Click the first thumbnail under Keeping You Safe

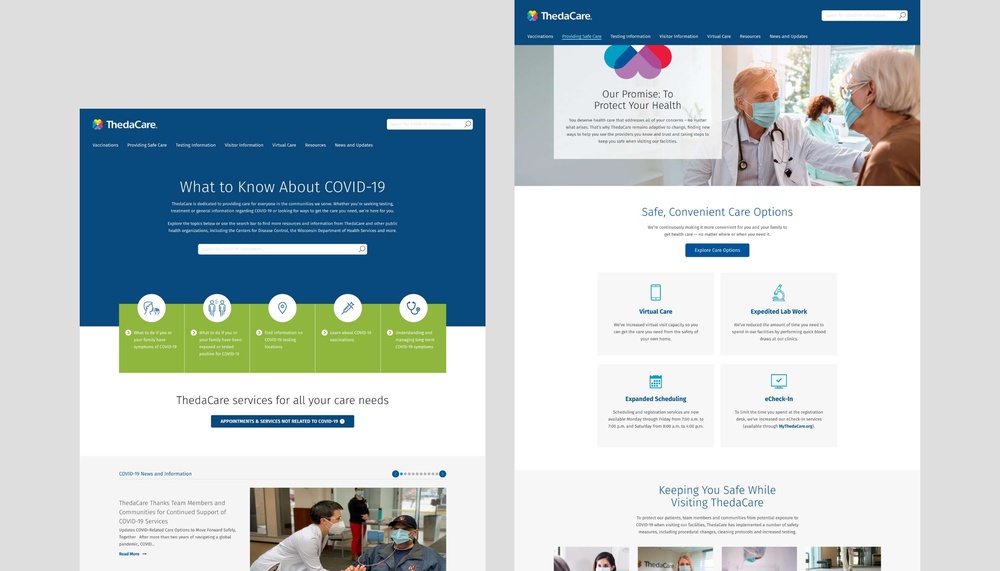click(591, 559)
